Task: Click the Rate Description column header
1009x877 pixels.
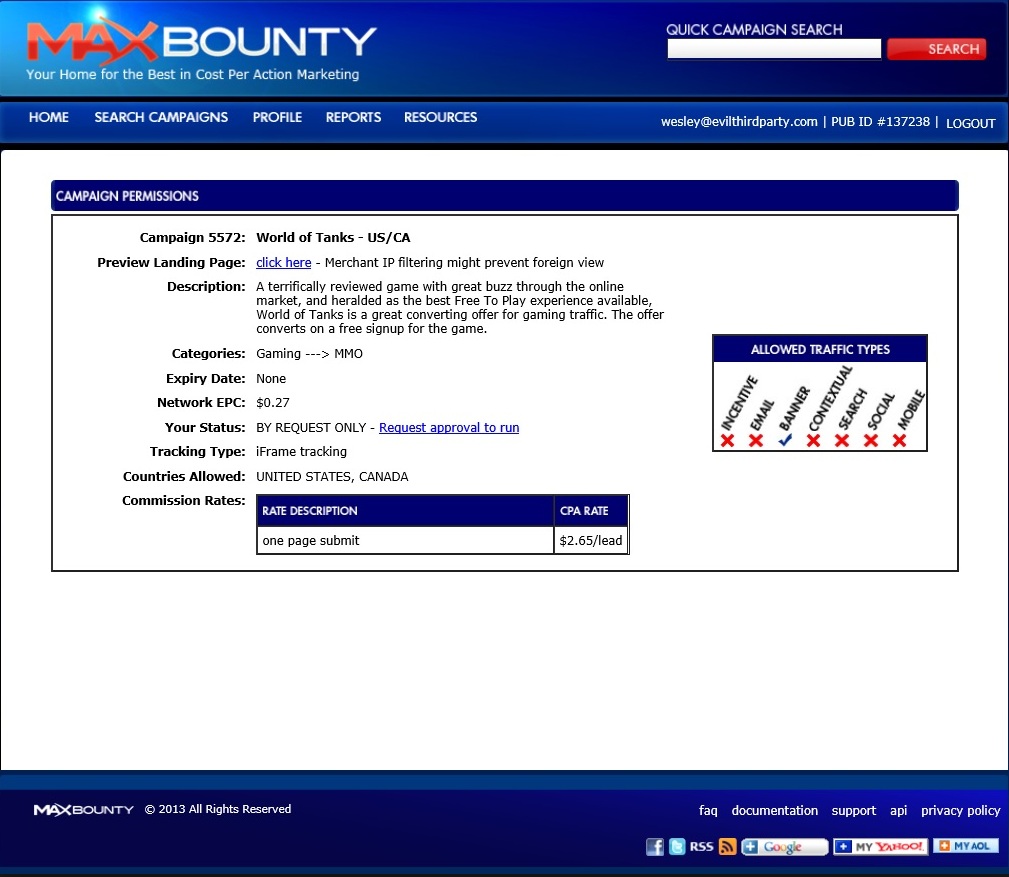Action: (405, 511)
